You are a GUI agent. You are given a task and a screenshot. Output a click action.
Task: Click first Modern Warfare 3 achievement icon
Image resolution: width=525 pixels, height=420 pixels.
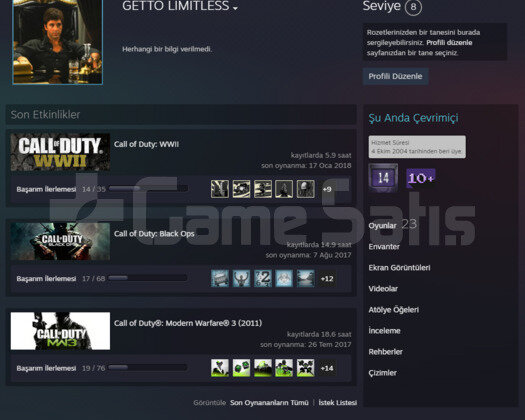[x=220, y=368]
